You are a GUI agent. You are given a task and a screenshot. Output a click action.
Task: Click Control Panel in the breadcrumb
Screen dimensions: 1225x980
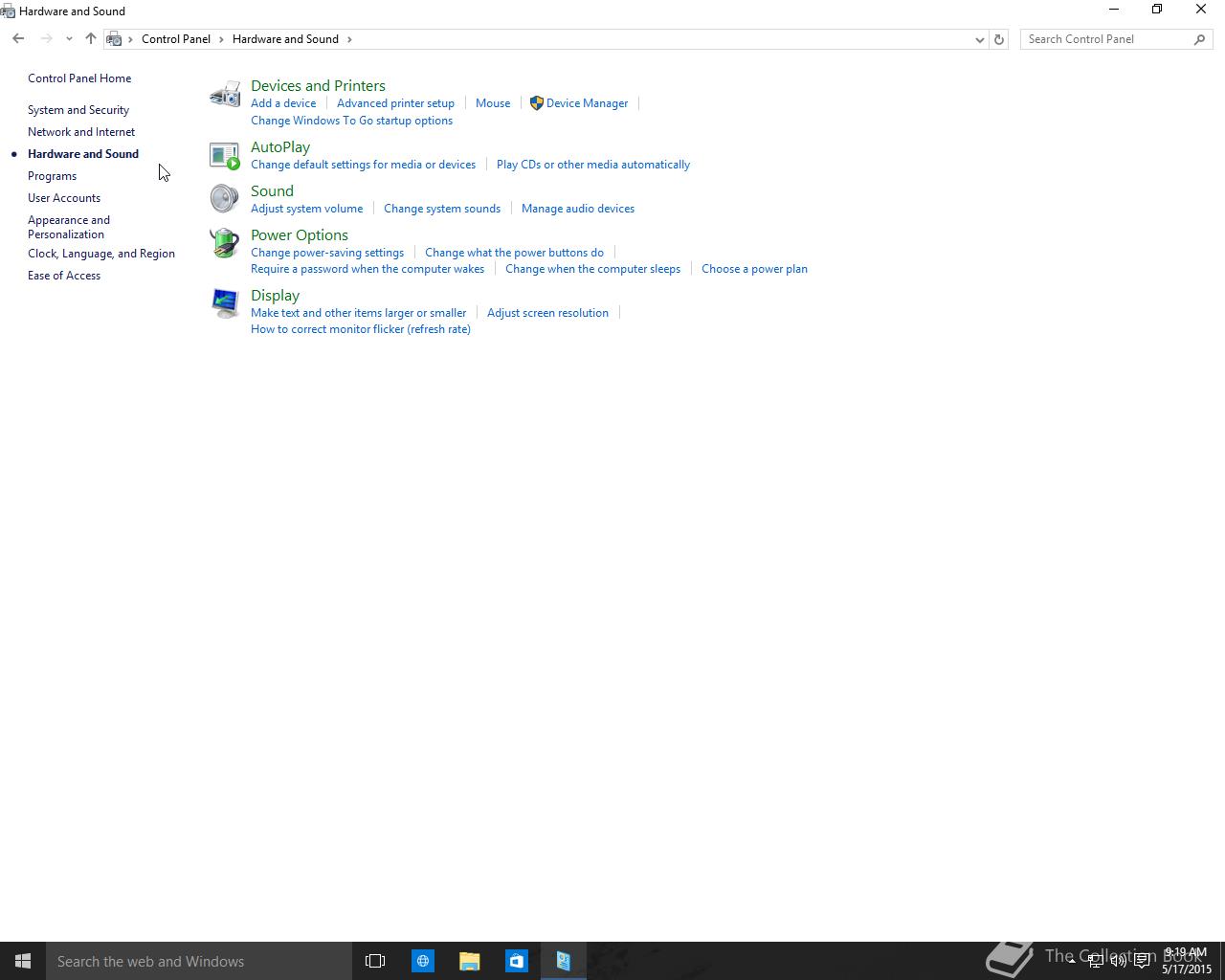[x=176, y=39]
